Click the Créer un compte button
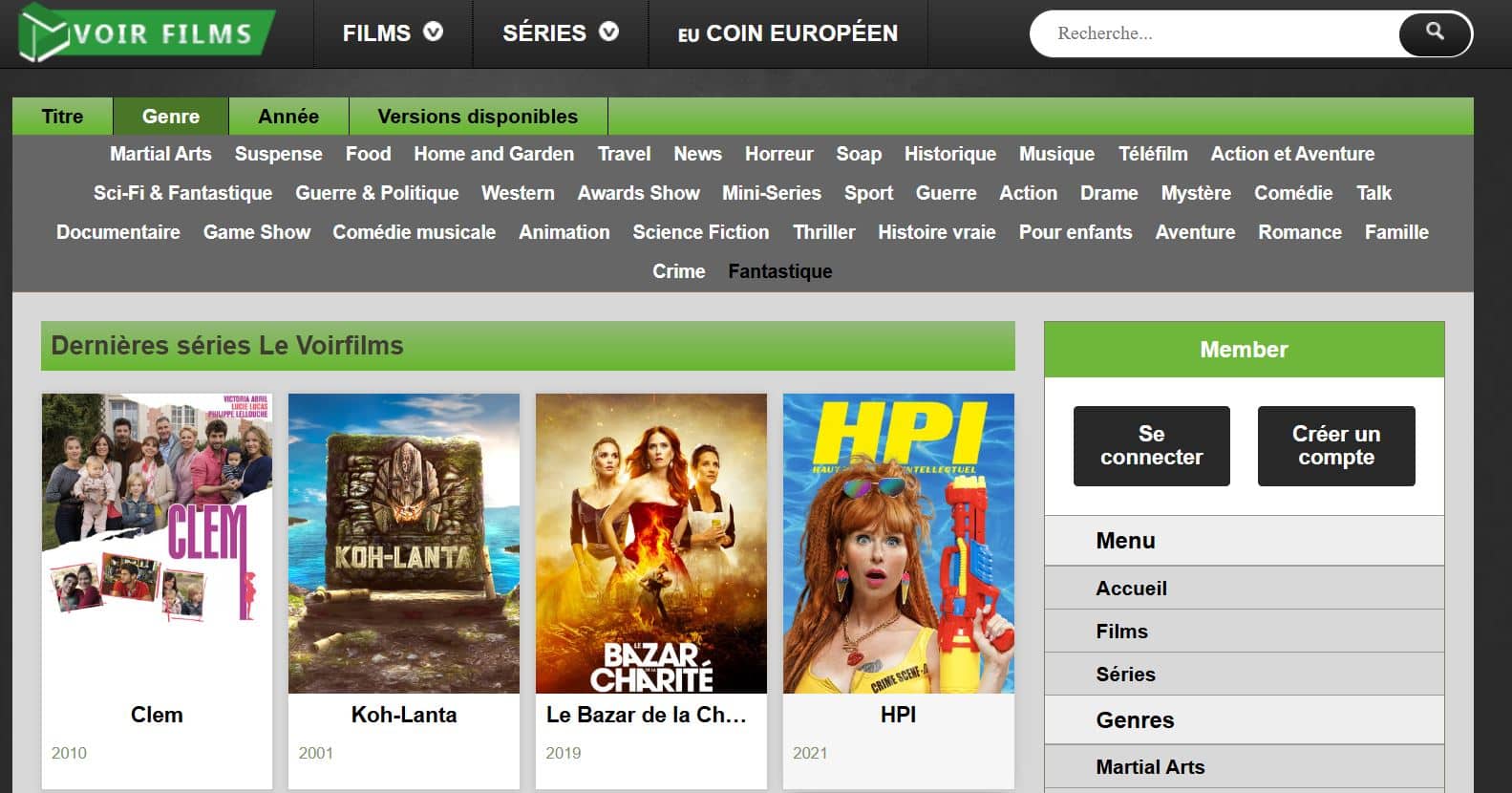The width and height of the screenshot is (1512, 793). coord(1335,446)
